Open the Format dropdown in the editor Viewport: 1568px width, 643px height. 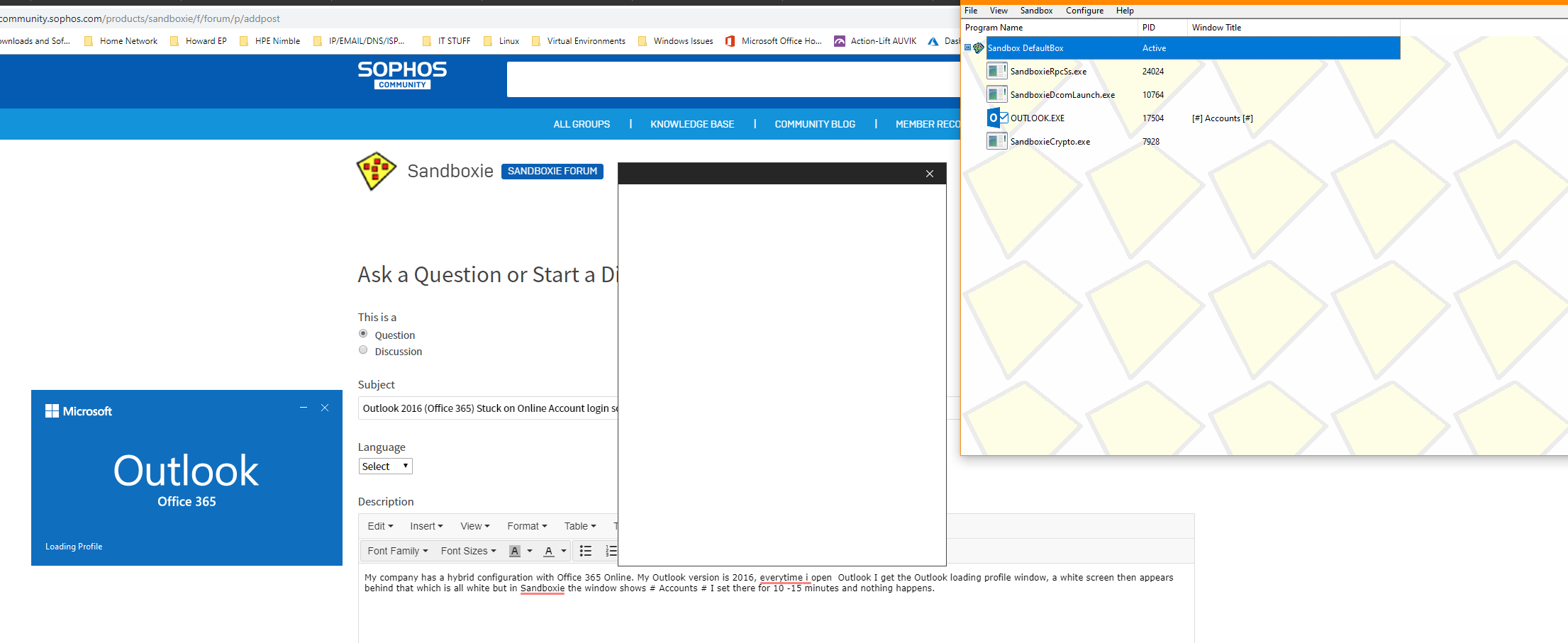[x=527, y=526]
